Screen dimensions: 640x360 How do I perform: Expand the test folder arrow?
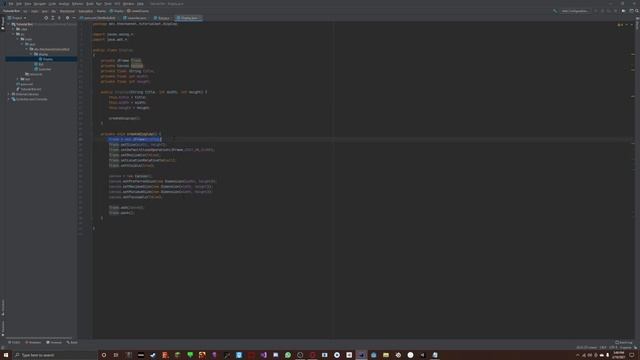18,79
